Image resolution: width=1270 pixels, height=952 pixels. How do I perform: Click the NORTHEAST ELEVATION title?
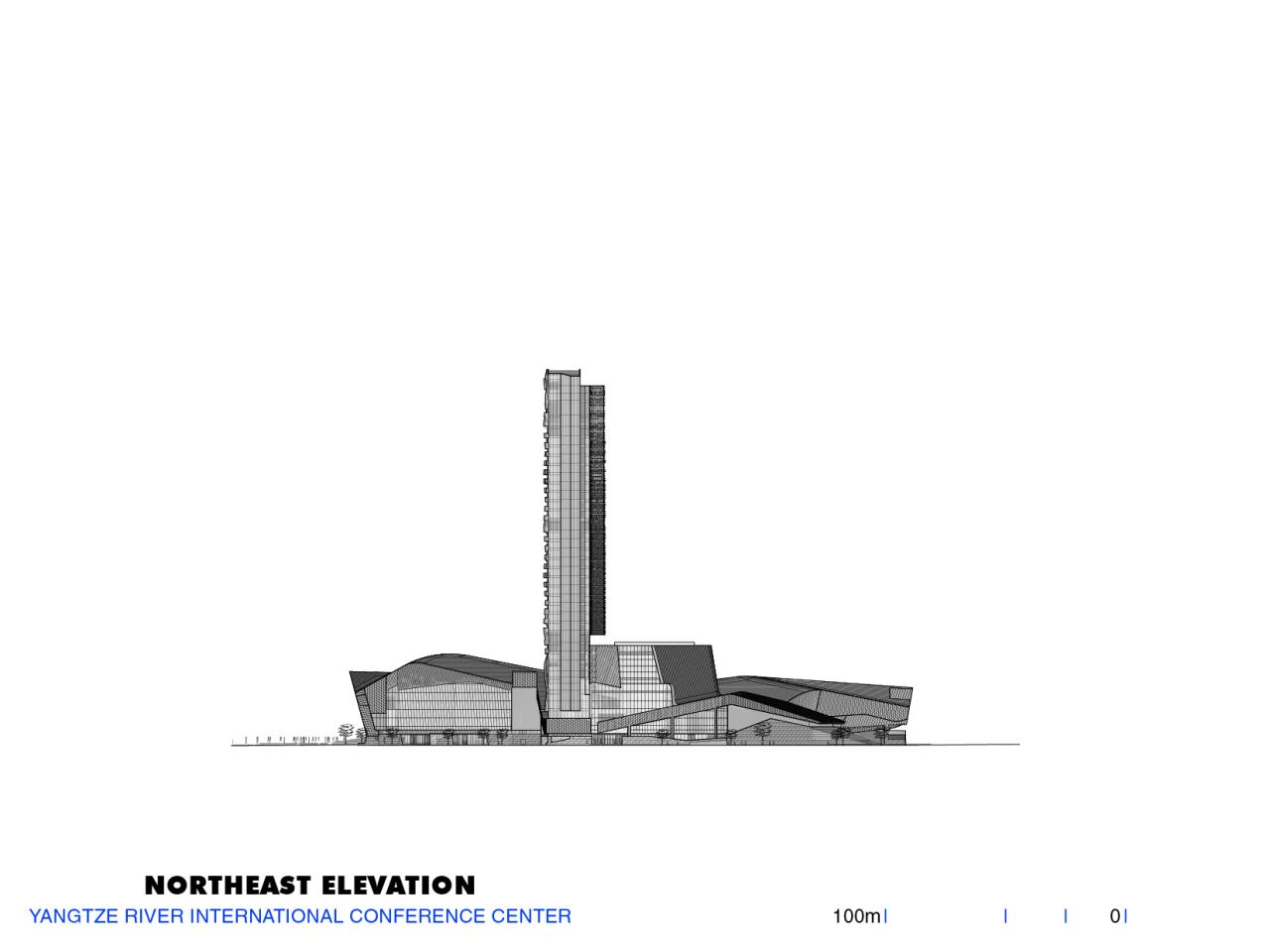pyautogui.click(x=311, y=886)
